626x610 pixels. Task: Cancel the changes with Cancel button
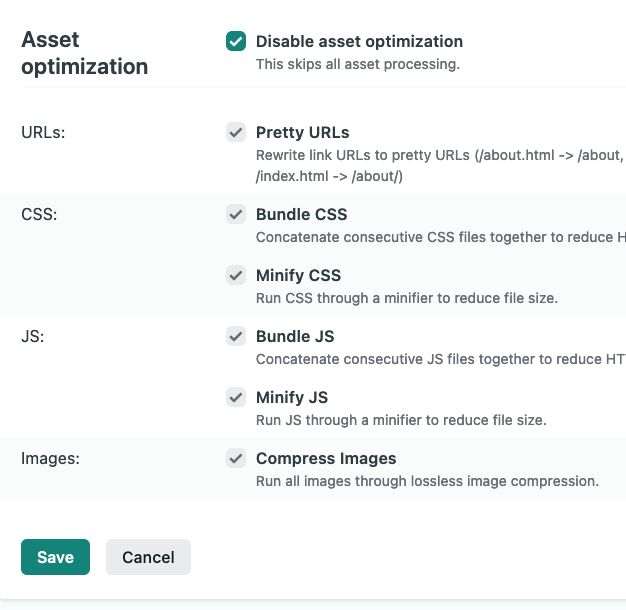tap(148, 557)
